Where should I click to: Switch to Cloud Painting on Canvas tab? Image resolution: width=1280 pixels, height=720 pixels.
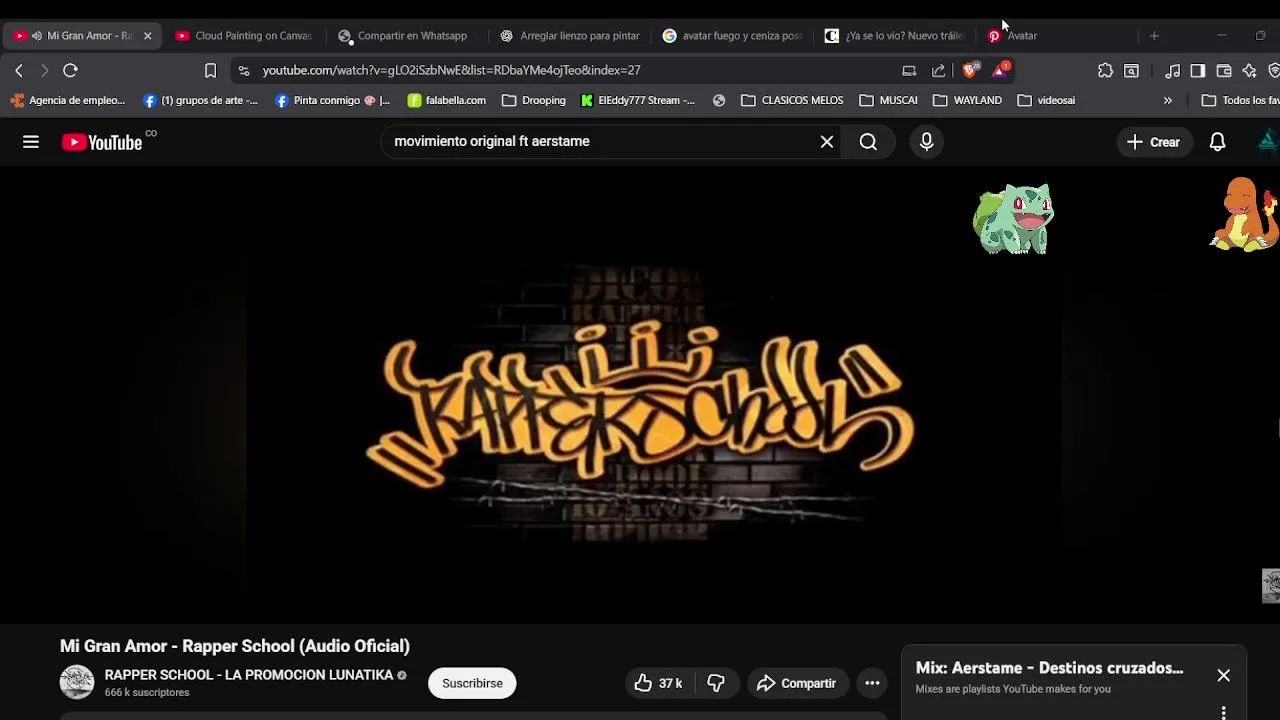point(243,35)
